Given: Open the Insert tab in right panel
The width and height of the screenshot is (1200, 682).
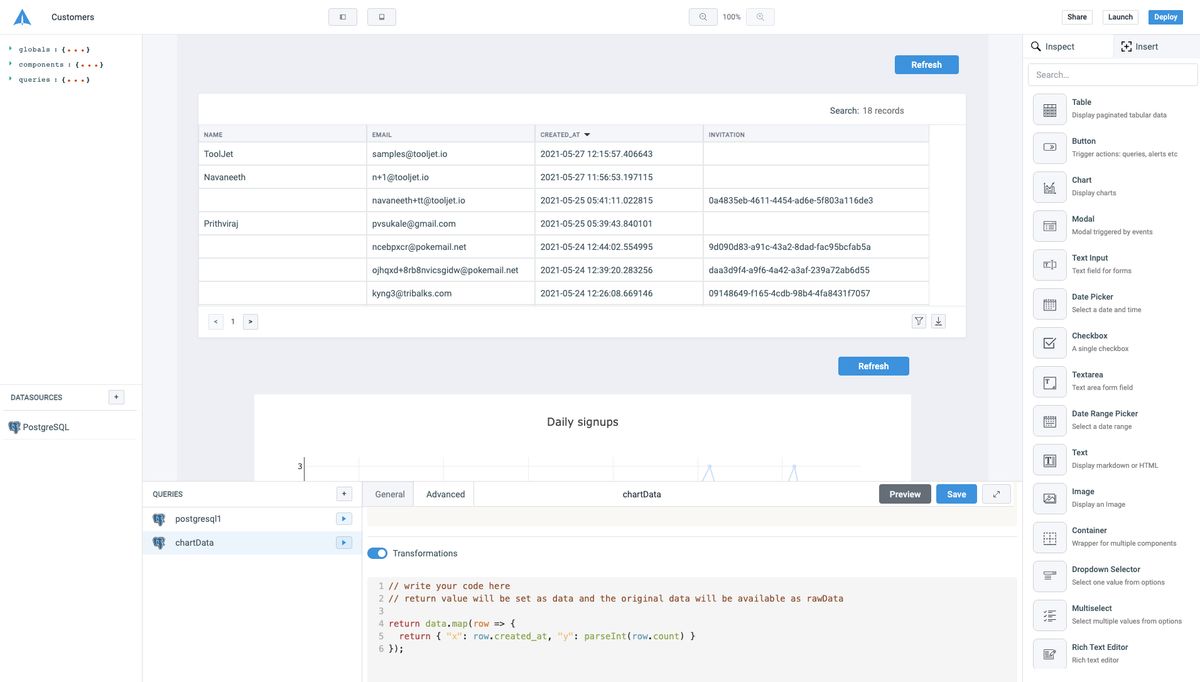Looking at the screenshot, I should (x=1139, y=46).
